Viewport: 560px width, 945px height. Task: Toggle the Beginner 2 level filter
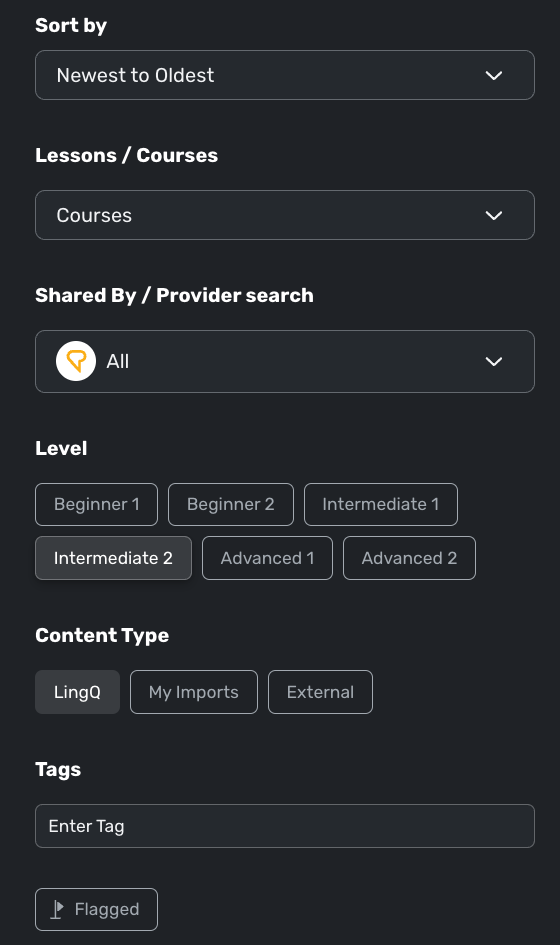click(x=231, y=504)
